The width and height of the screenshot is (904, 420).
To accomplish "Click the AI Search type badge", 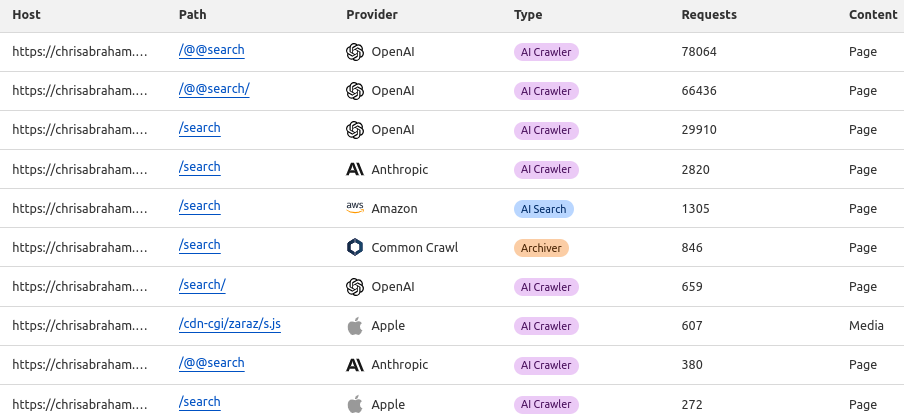I will coord(543,208).
